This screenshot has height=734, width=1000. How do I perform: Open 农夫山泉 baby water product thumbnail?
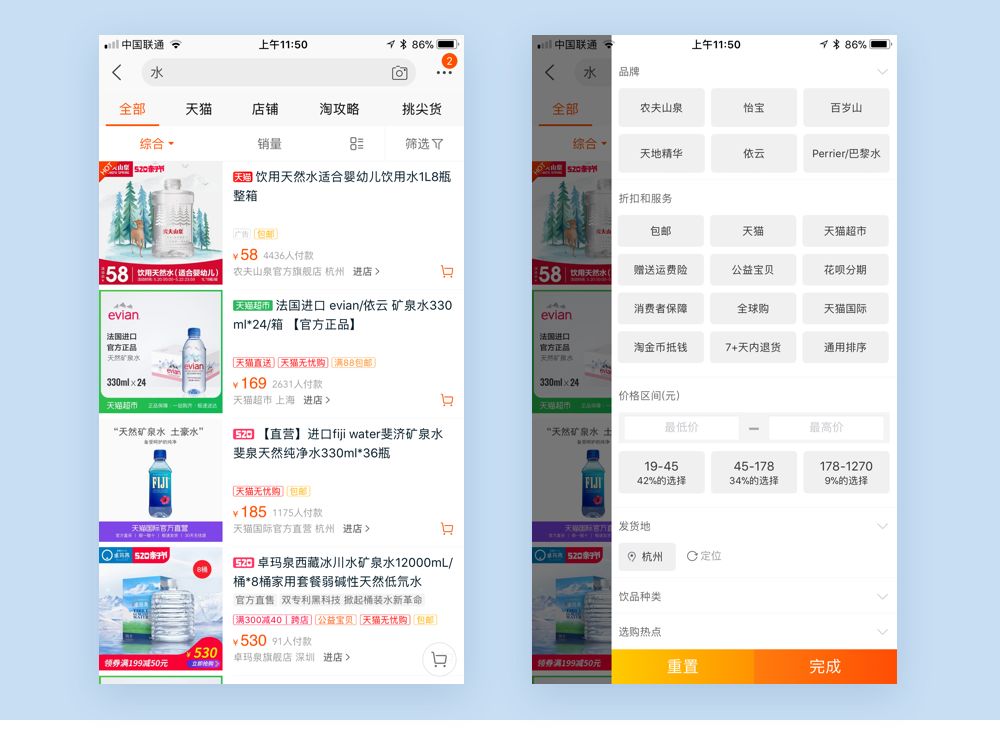pyautogui.click(x=161, y=223)
